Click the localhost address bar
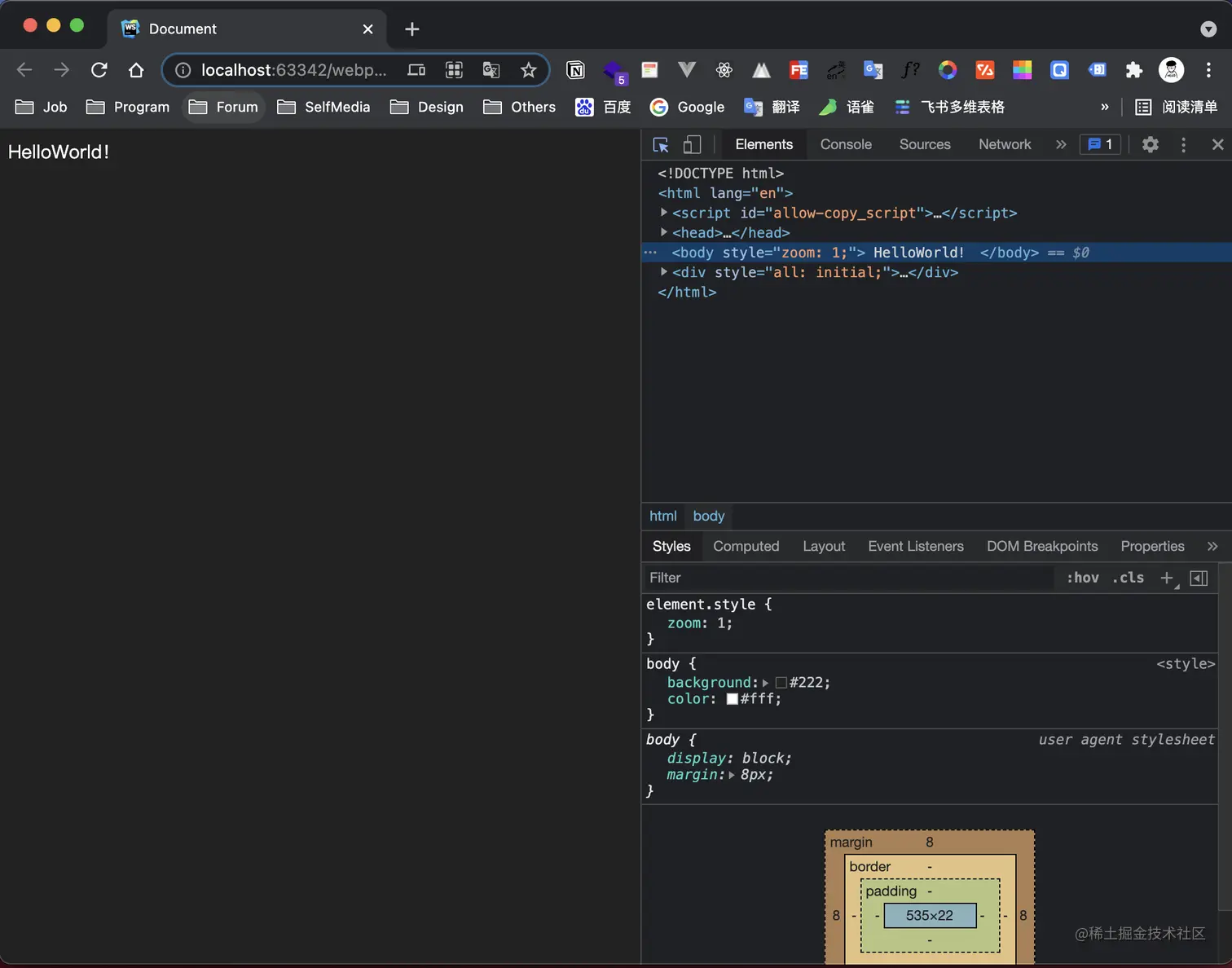Screen dimensions: 1232x968 (x=293, y=70)
